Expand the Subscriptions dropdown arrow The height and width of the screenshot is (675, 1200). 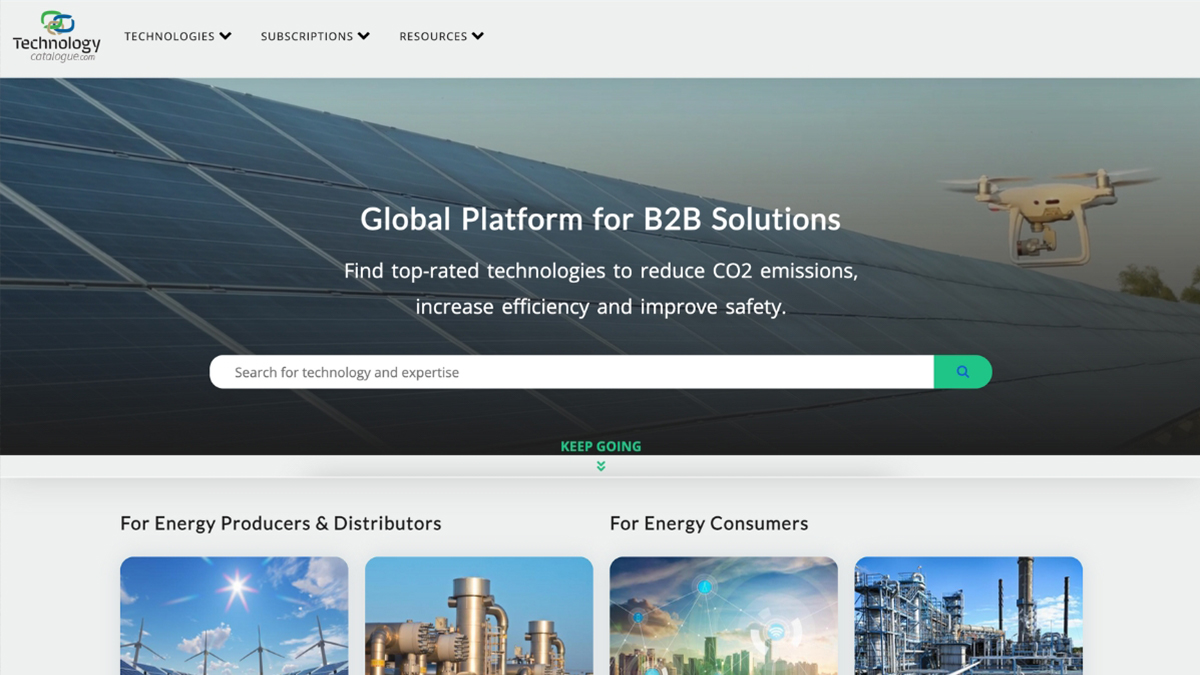(364, 36)
